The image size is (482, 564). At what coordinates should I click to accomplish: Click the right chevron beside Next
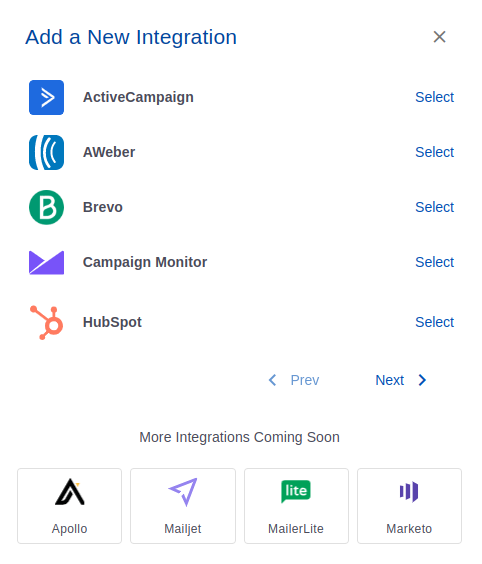pyautogui.click(x=422, y=380)
